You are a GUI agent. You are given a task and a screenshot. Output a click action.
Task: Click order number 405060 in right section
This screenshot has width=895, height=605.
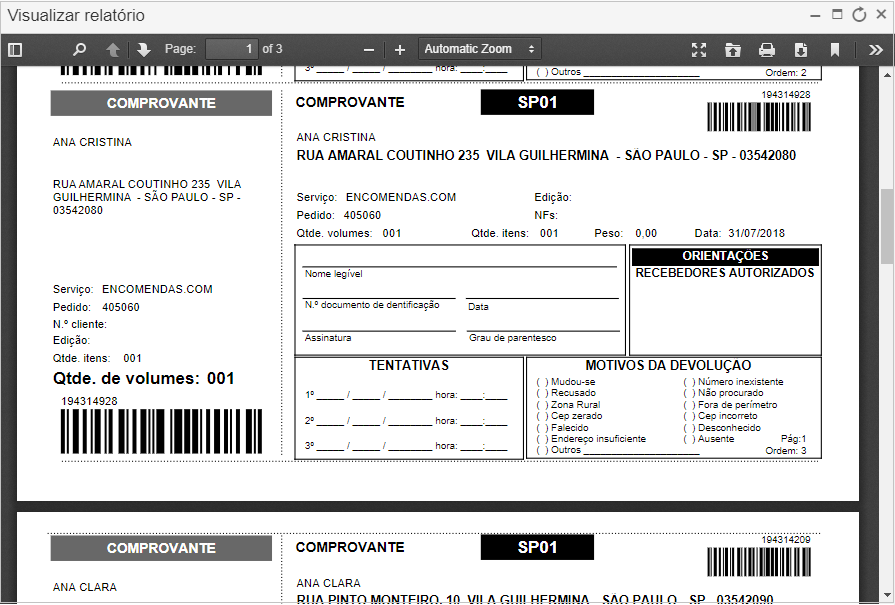click(362, 216)
